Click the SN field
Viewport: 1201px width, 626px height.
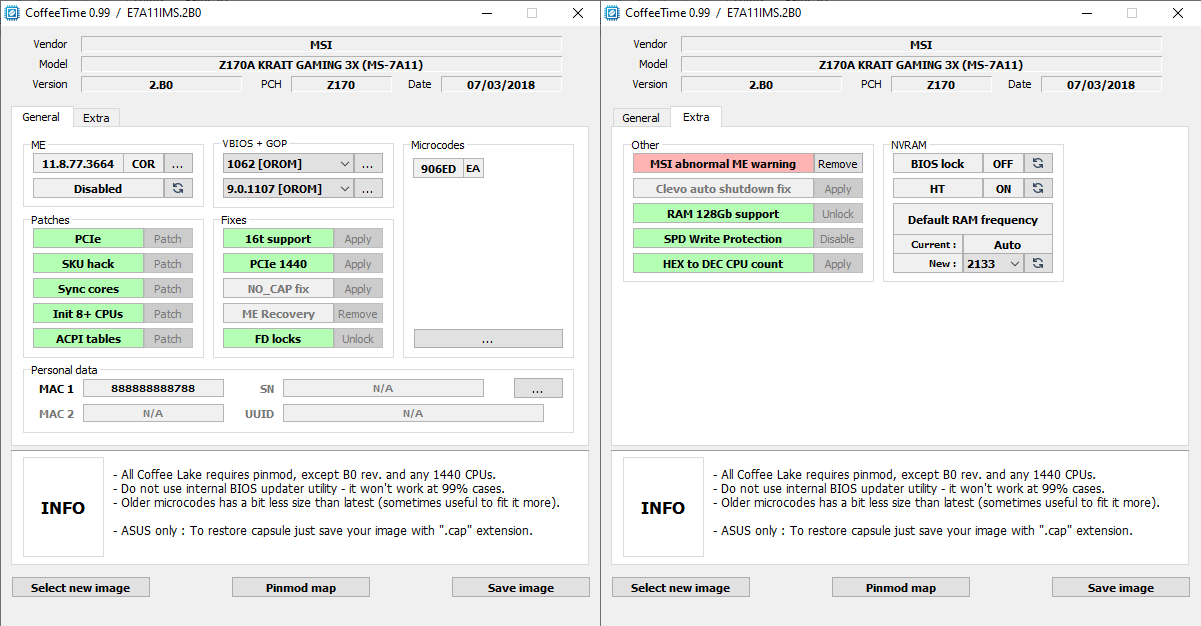pyautogui.click(x=383, y=388)
